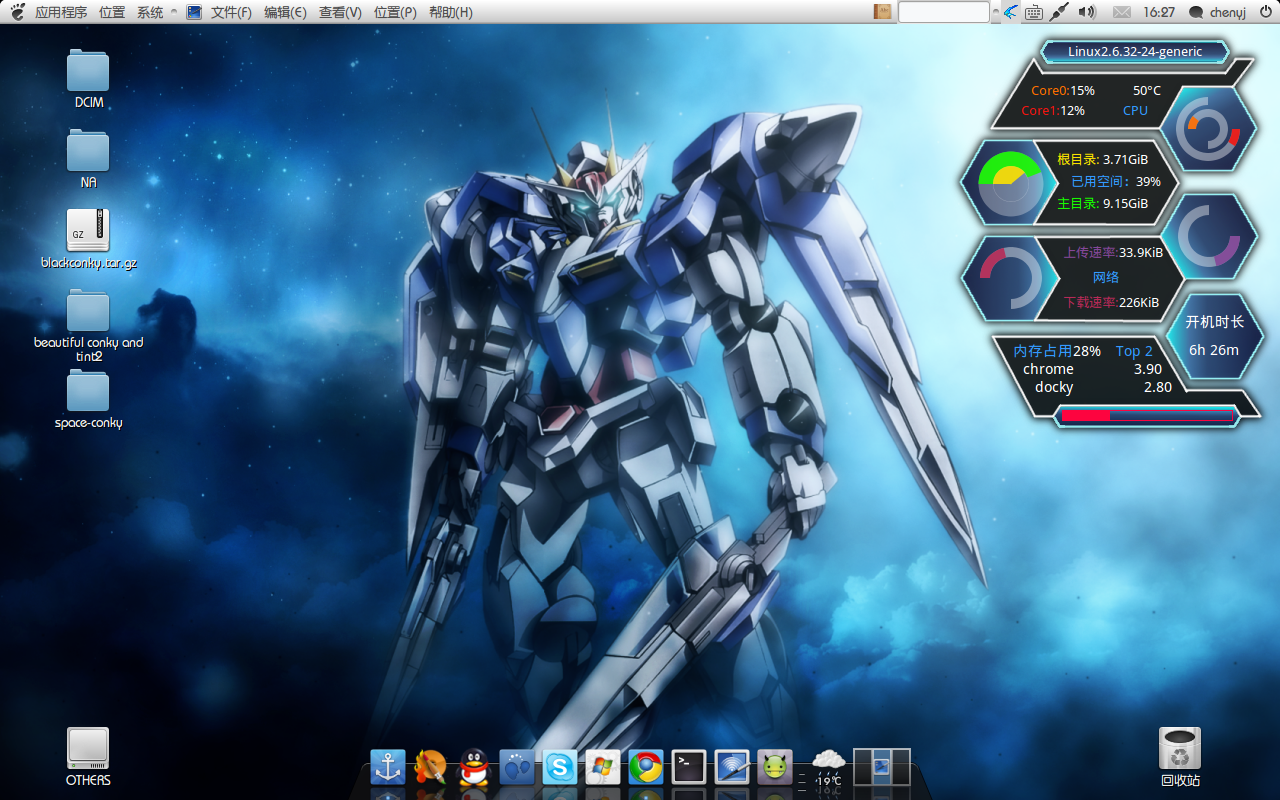Click the green and yellow disk usage gauge
This screenshot has height=800, width=1280.
1011,185
